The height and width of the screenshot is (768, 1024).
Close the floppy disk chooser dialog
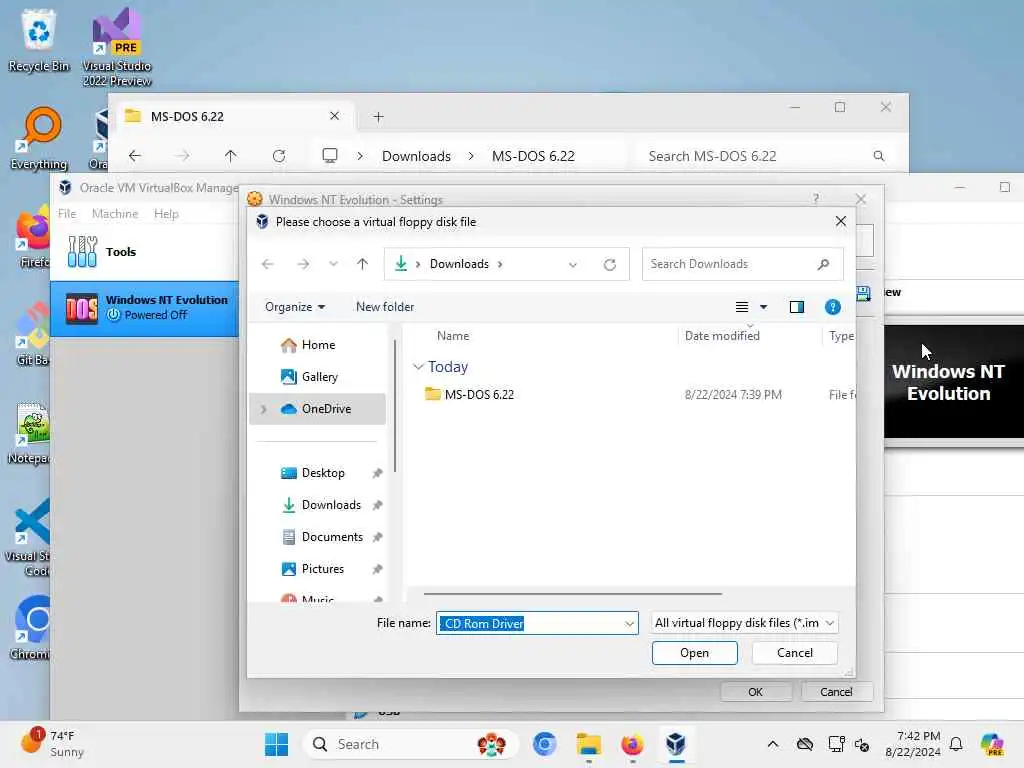click(x=841, y=221)
